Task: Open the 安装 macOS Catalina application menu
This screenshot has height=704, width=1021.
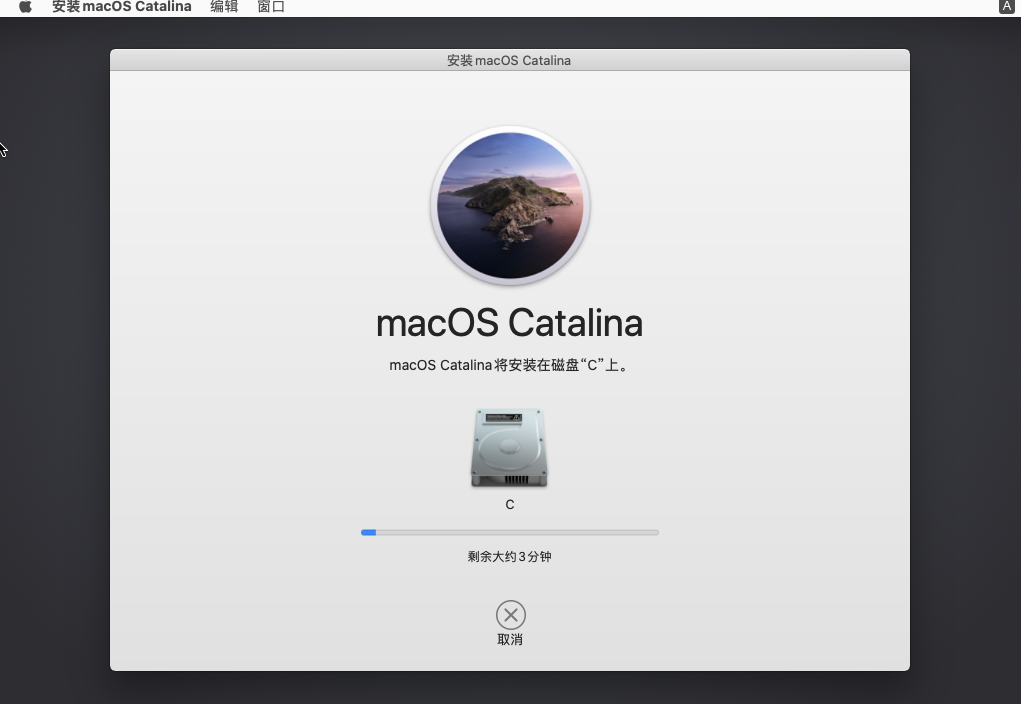Action: [122, 7]
